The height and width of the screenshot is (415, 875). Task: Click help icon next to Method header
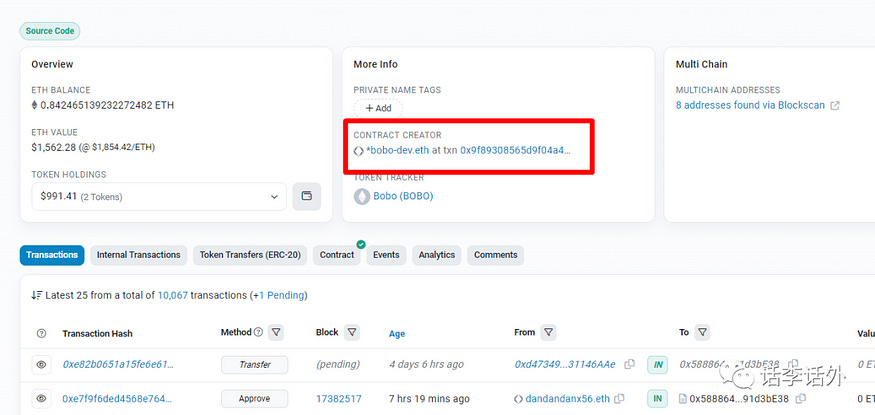(x=258, y=332)
